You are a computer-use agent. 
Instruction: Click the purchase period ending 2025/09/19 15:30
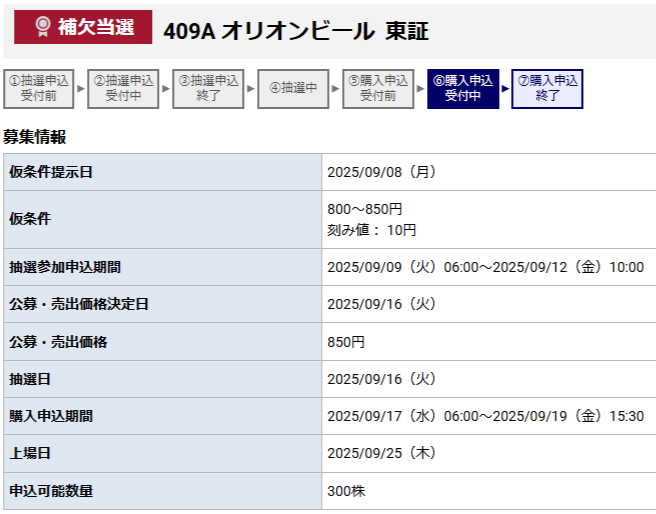(485, 416)
